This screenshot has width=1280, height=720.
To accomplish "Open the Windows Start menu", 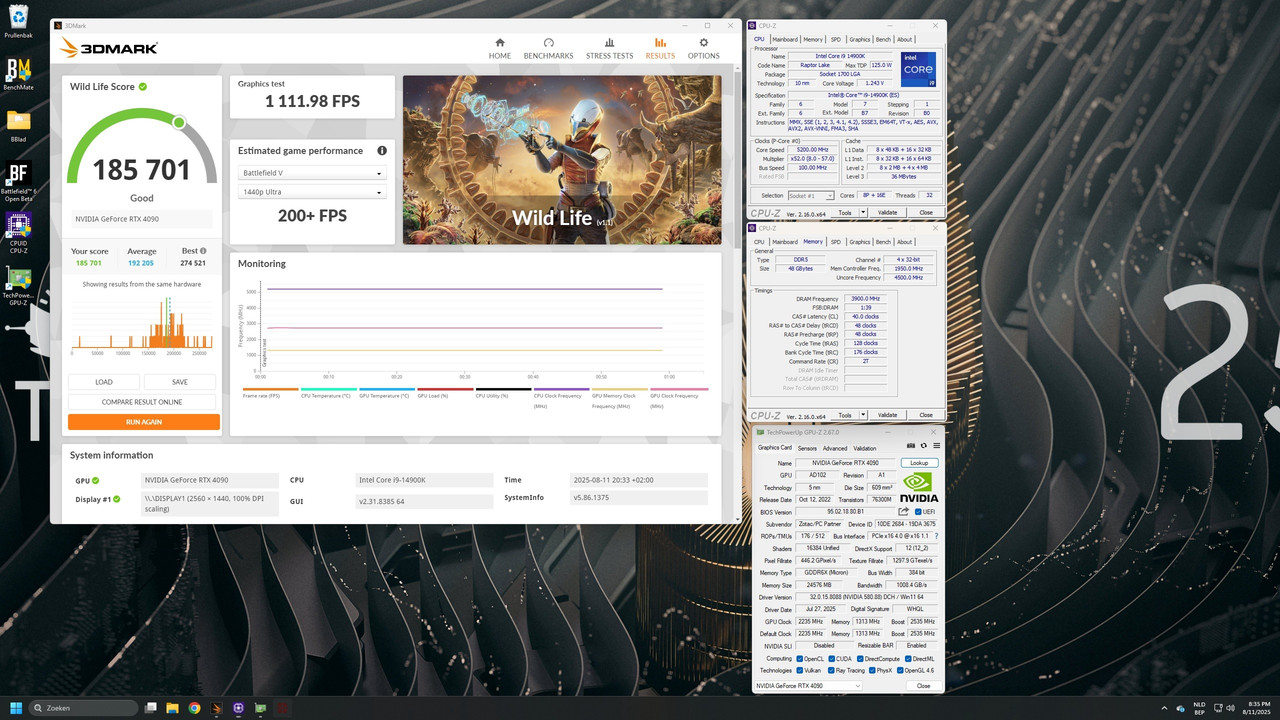I will coord(16,708).
